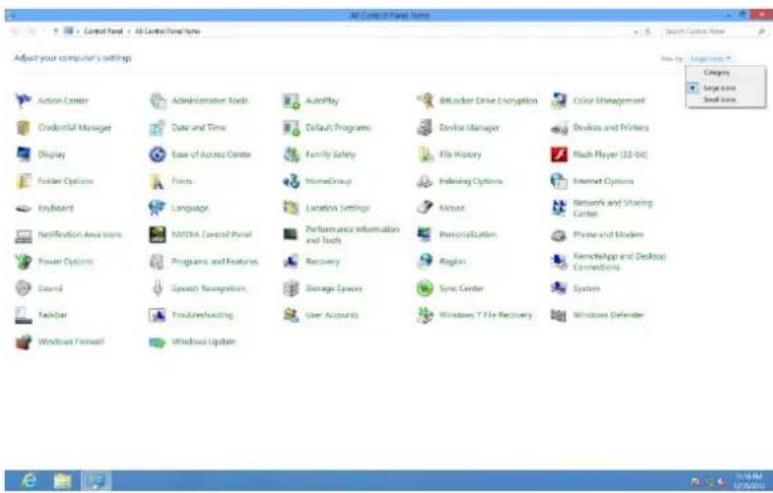Open the Devices and Printers icon
This screenshot has height=493, width=773.
[x=559, y=128]
